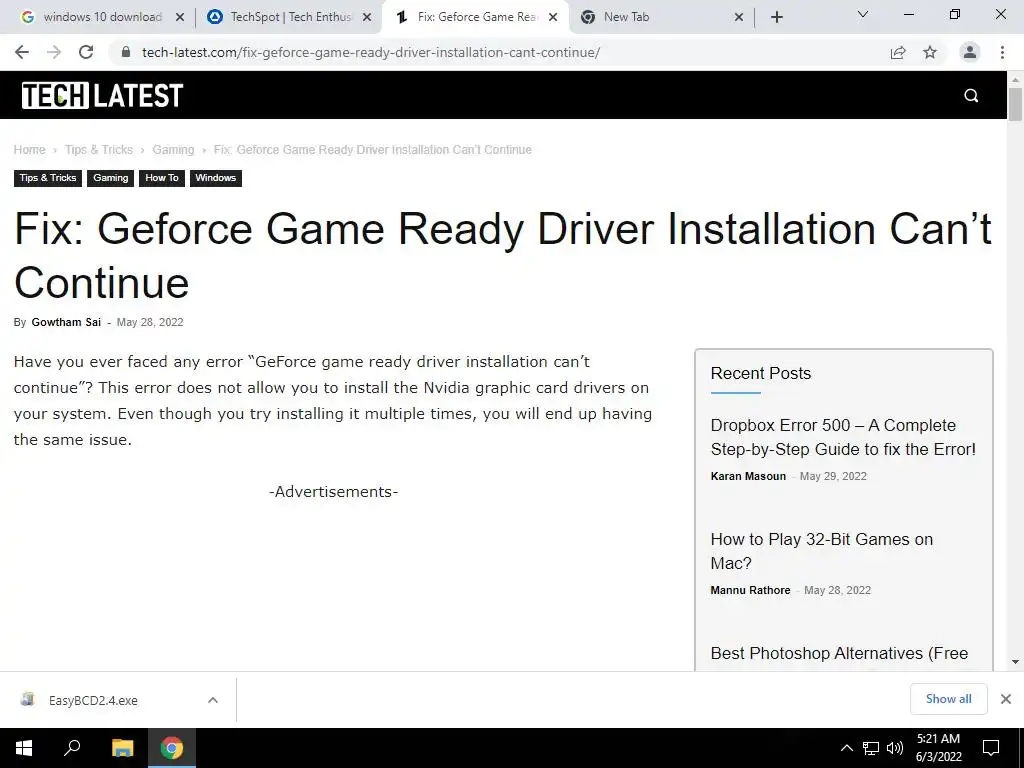The image size is (1024, 768).
Task: Close the downloads bar
Action: coord(1006,699)
